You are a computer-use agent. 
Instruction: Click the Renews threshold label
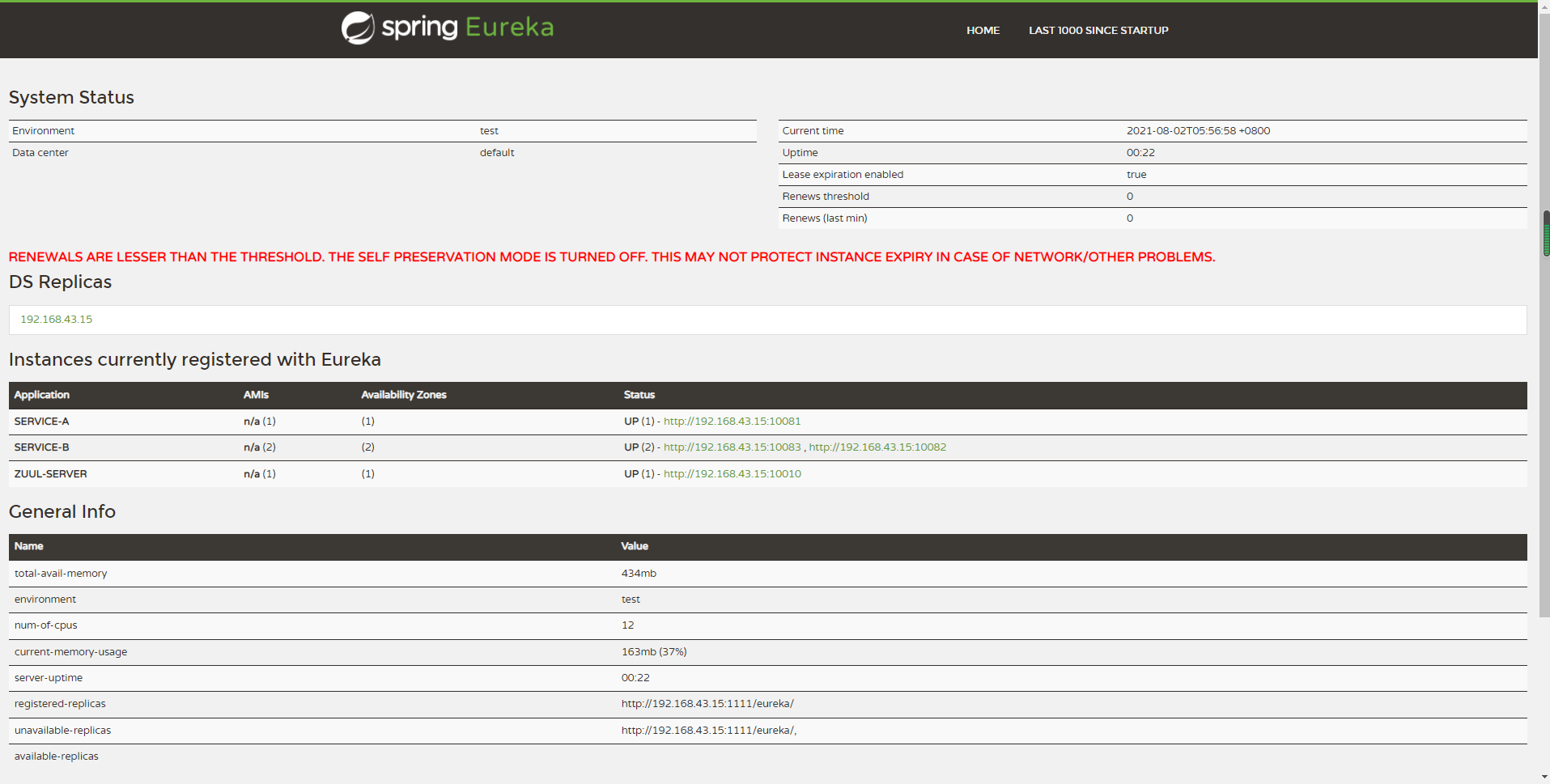tap(826, 197)
